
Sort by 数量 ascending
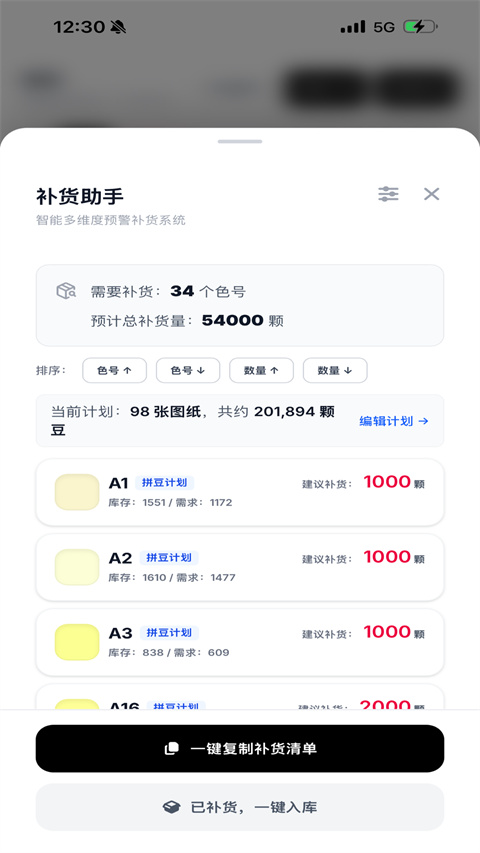[261, 370]
